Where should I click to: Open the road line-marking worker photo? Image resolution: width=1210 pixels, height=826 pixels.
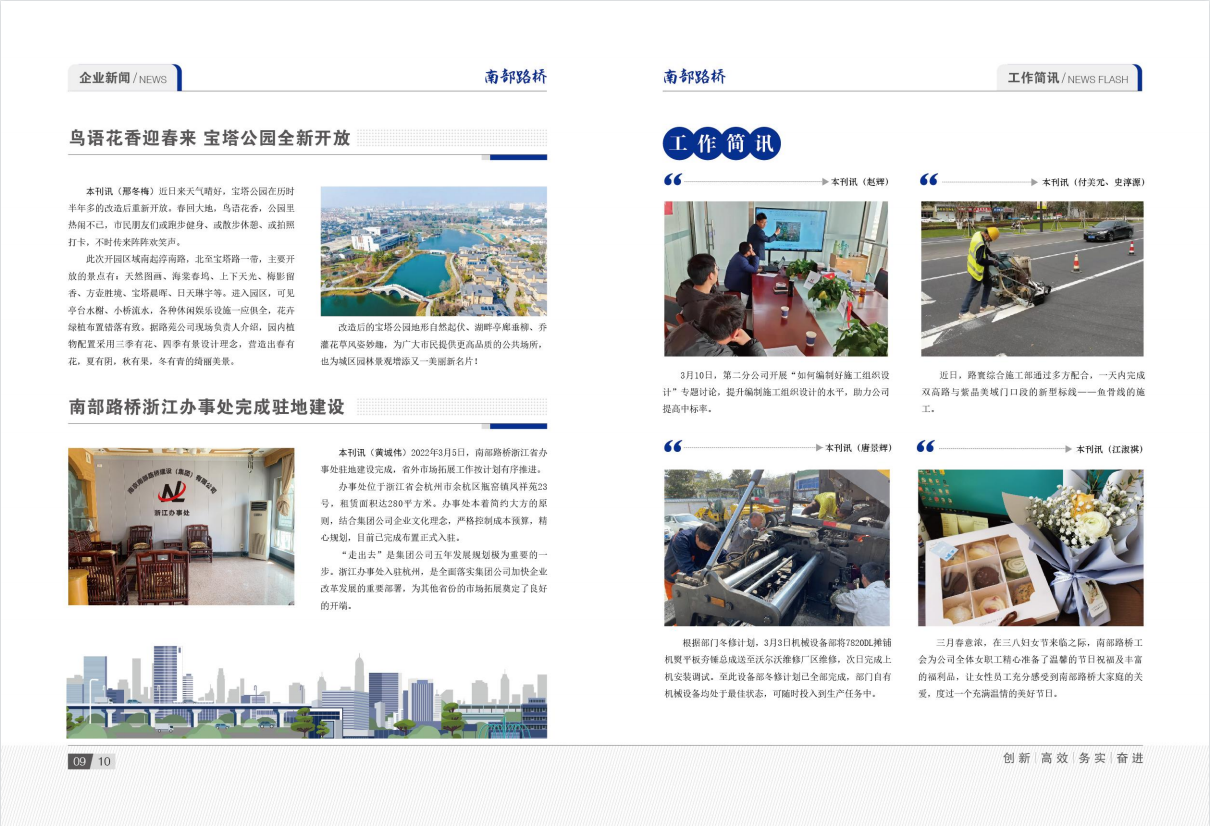click(x=1032, y=279)
